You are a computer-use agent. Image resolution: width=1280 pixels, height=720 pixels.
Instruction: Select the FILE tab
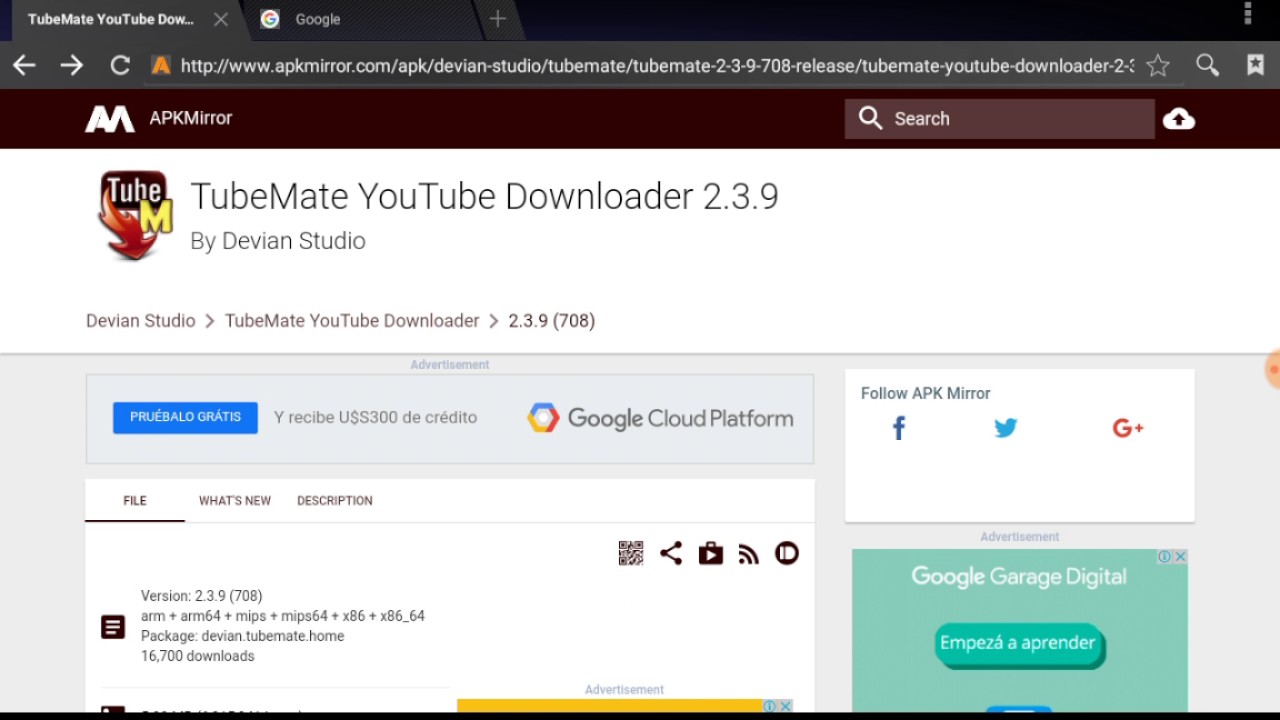pos(135,501)
